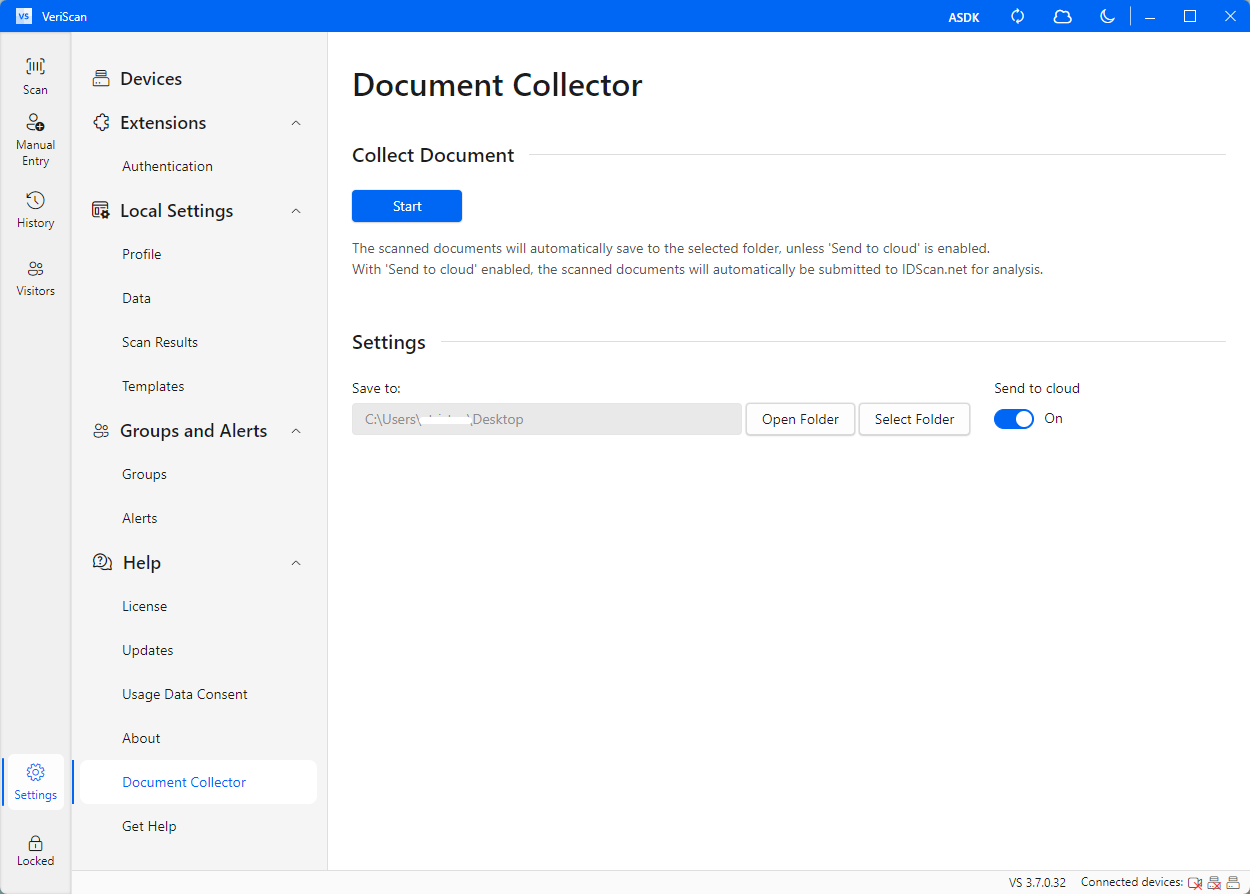Click the blue Start button
The width and height of the screenshot is (1250, 894).
[407, 206]
